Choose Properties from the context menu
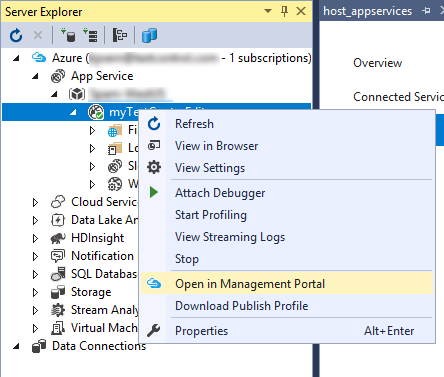 [x=287, y=331]
